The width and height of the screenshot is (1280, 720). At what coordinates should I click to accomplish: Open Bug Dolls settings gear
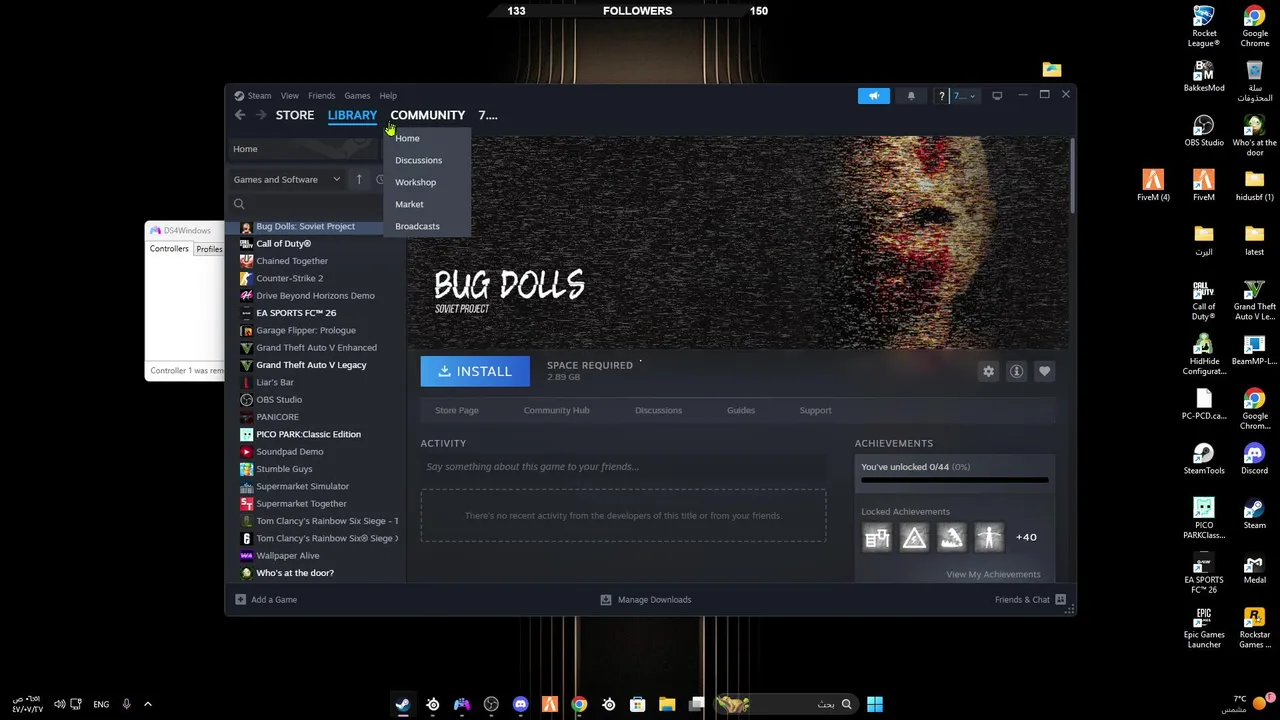click(988, 371)
